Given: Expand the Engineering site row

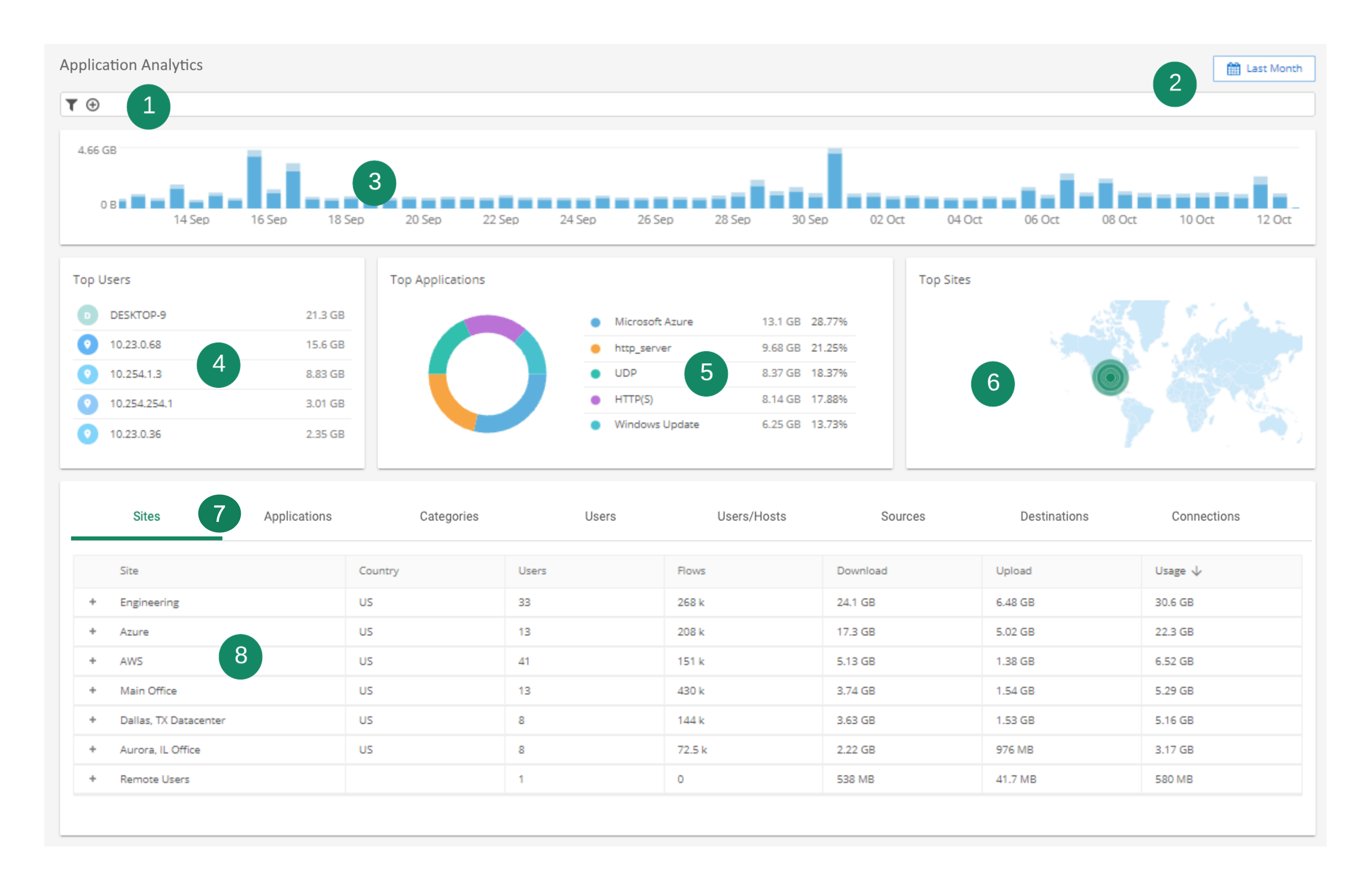Looking at the screenshot, I should pyautogui.click(x=92, y=602).
